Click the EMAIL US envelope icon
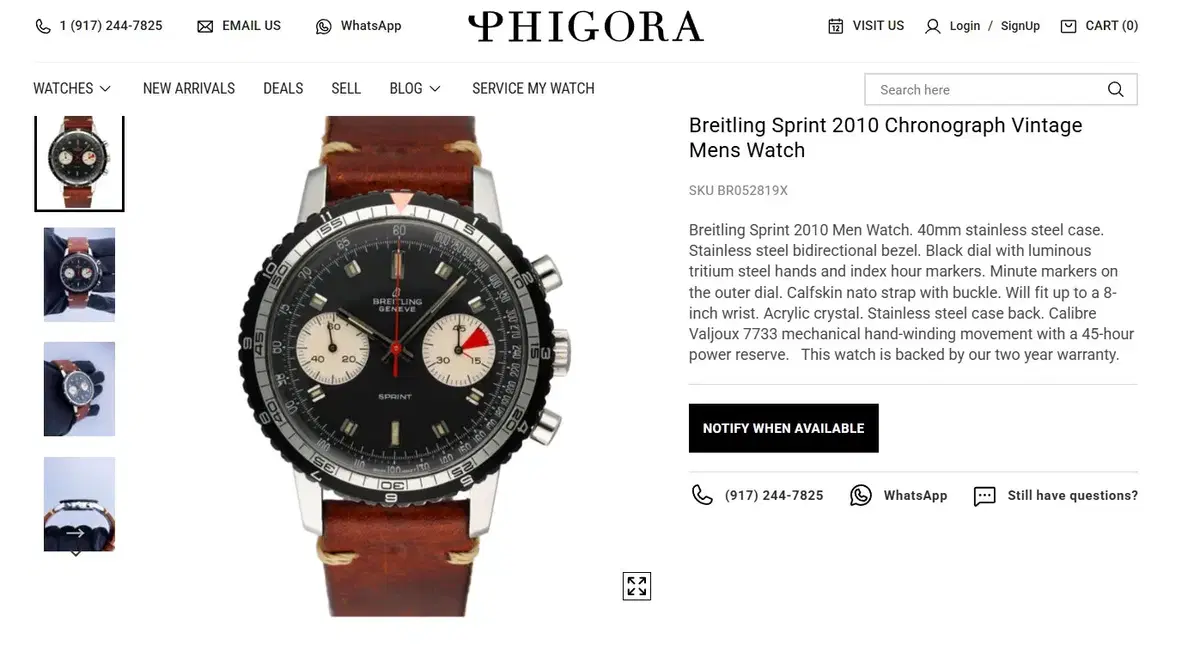This screenshot has width=1200, height=645. click(x=205, y=26)
